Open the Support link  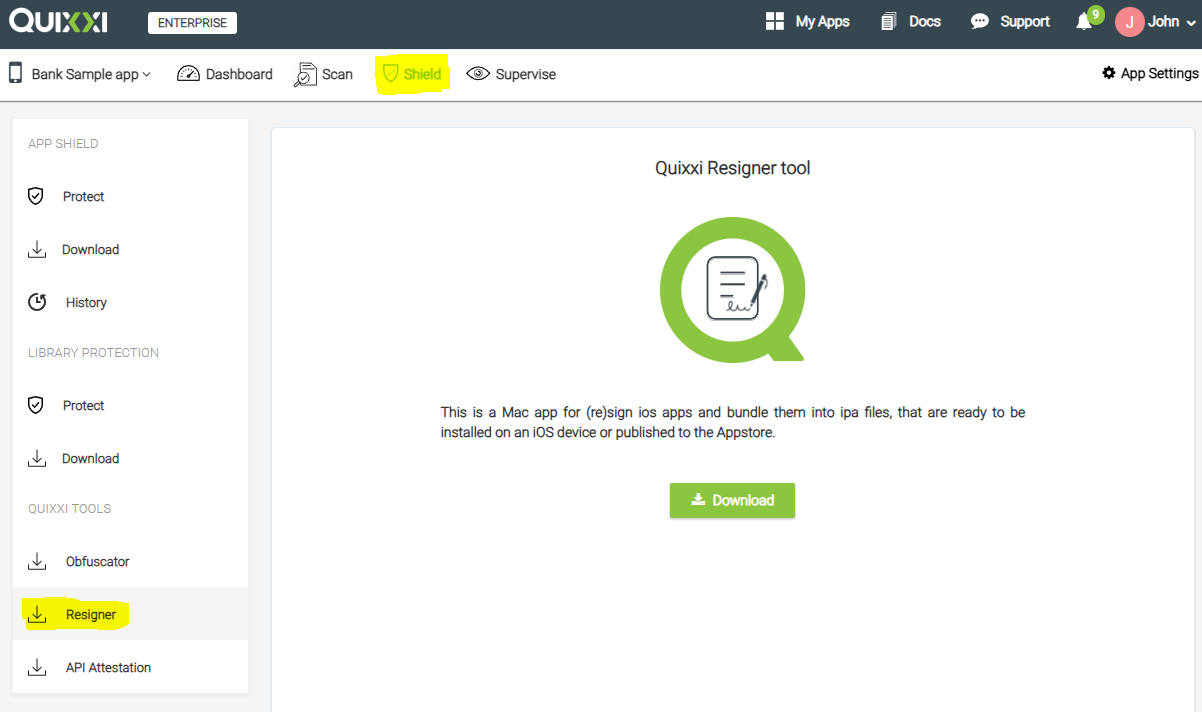click(1025, 21)
